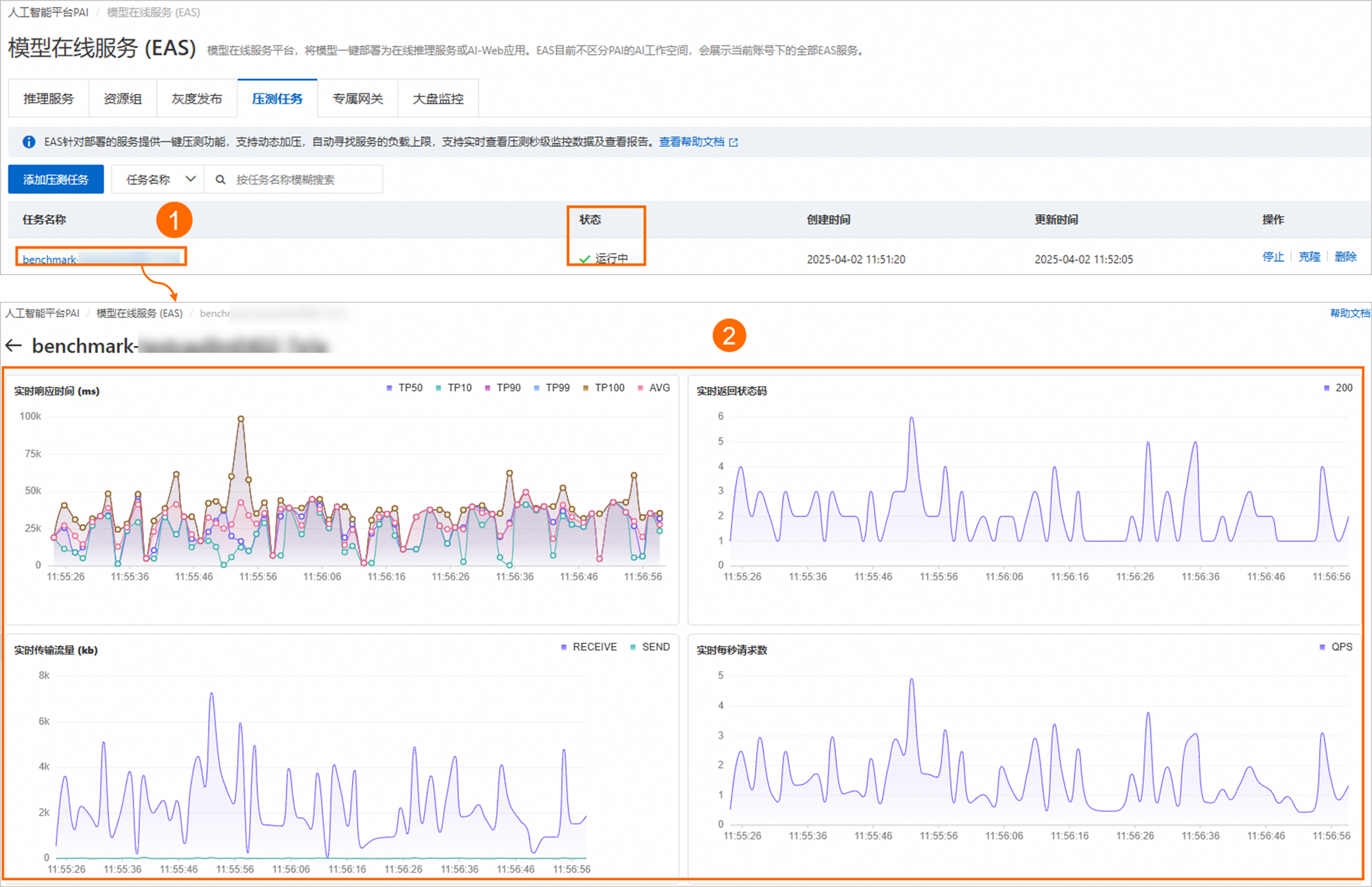The height and width of the screenshot is (887, 1372).
Task: Click the back arrow beside benchmark title
Action: tap(14, 346)
